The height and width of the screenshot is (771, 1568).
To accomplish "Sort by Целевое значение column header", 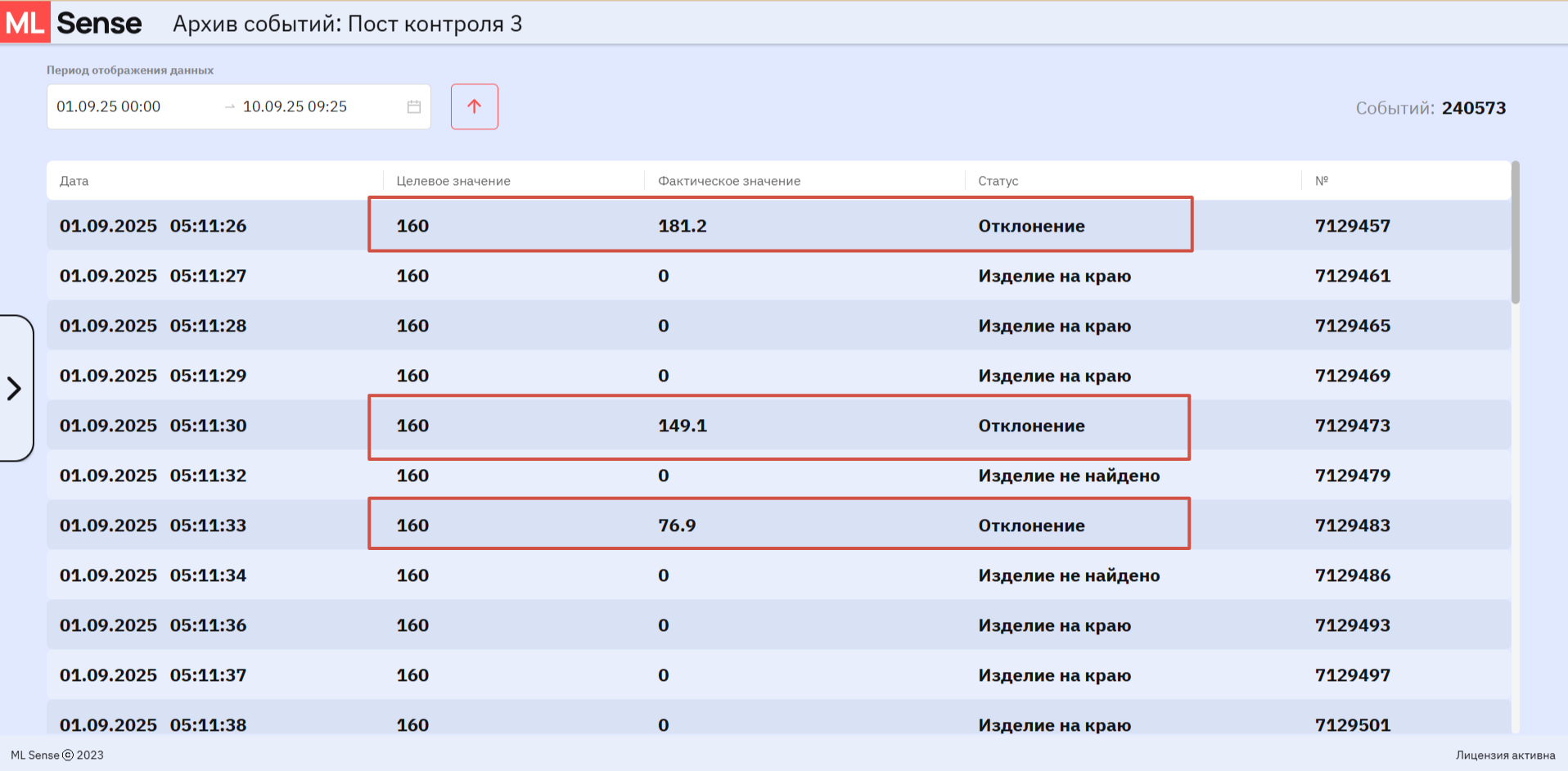I will pyautogui.click(x=453, y=181).
